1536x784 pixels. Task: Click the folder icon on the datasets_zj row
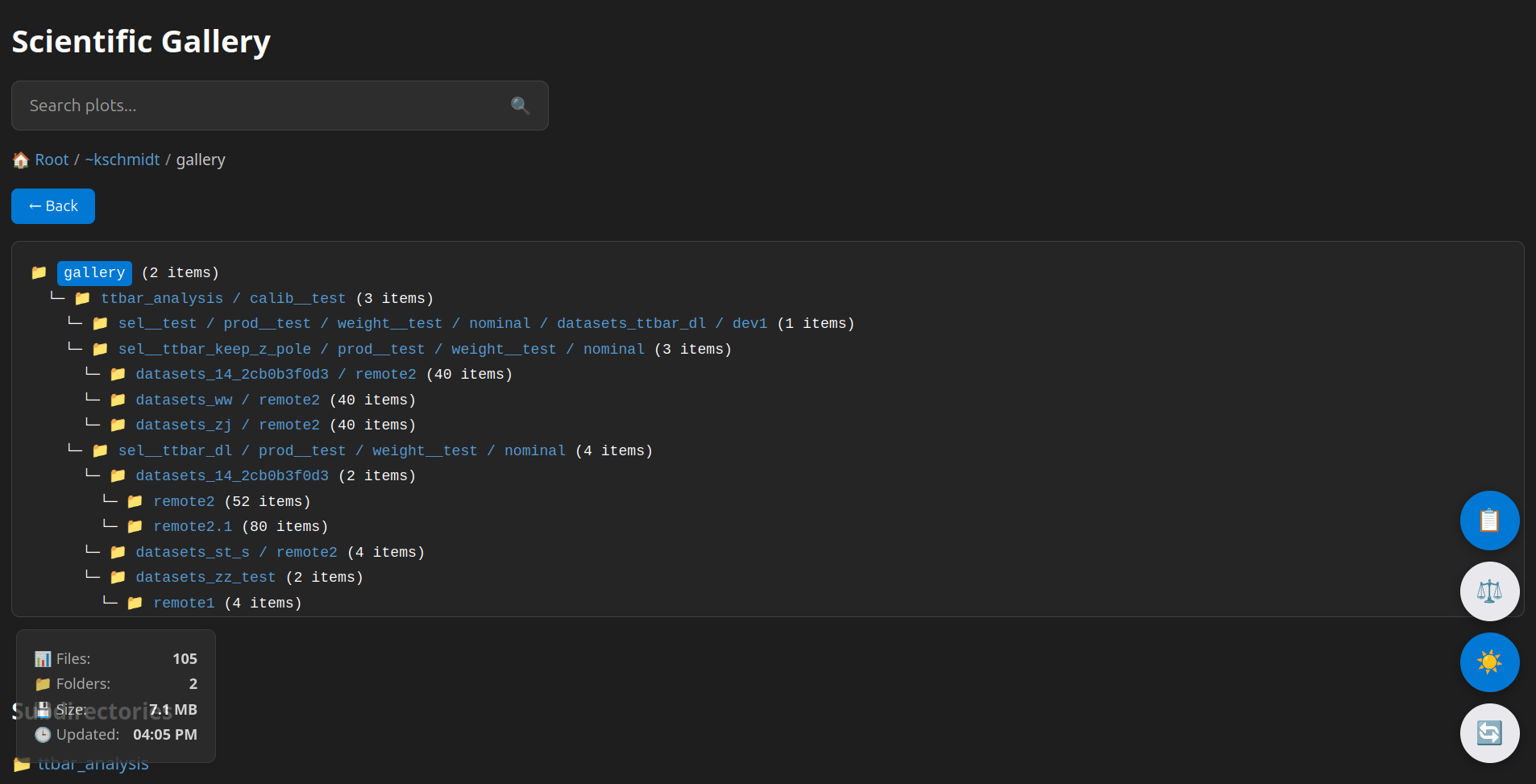118,425
